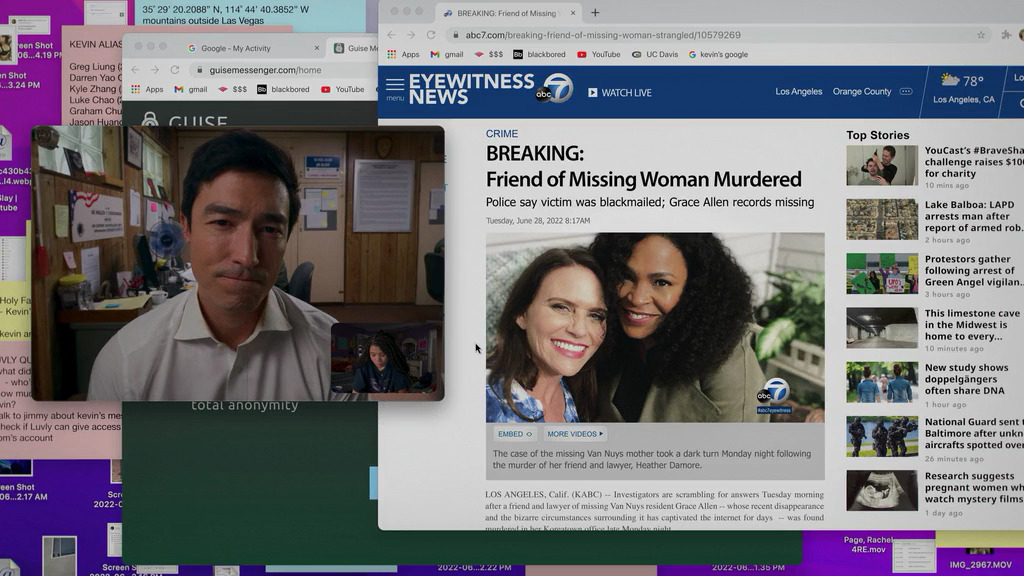The width and height of the screenshot is (1024, 576).
Task: Open the YouTube bookmark in ABC7 window
Action: 599,55
